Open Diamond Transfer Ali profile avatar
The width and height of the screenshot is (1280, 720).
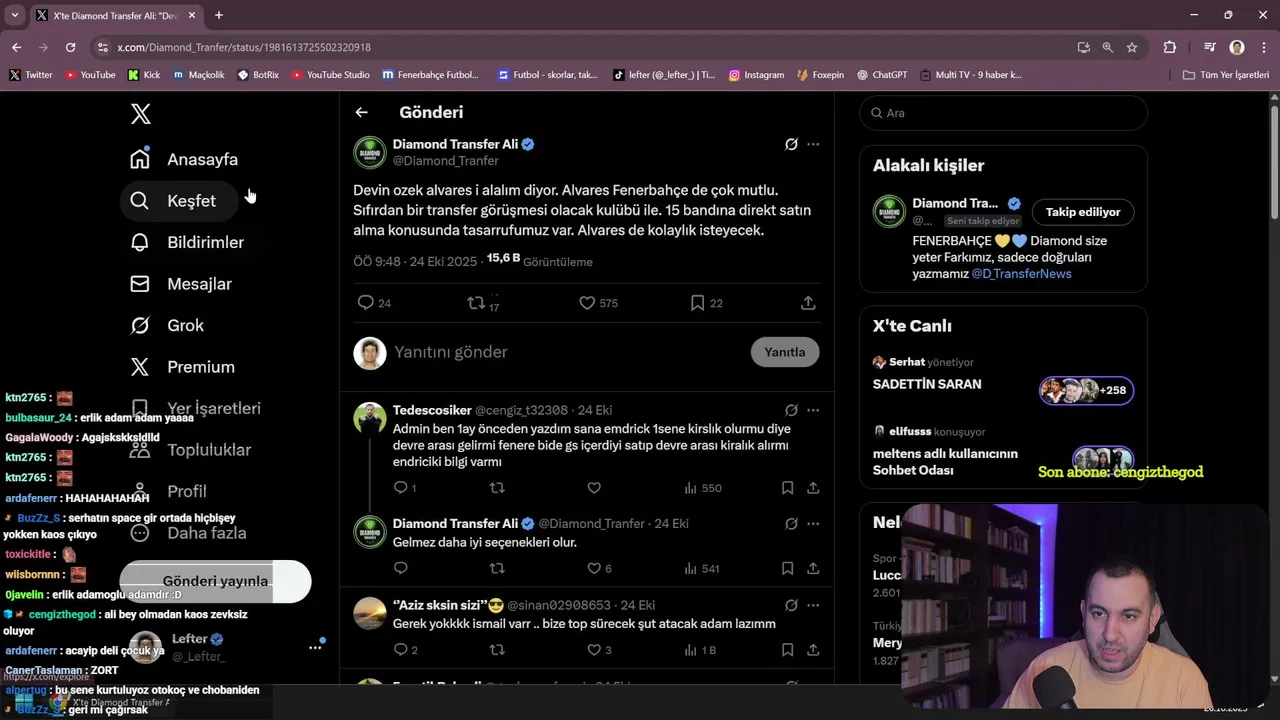(x=370, y=152)
